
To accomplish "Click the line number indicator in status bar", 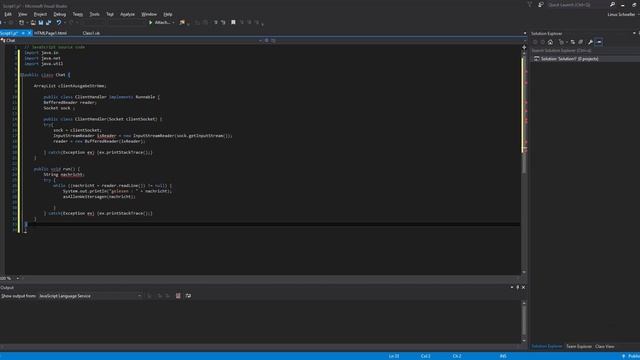I will click(394, 356).
